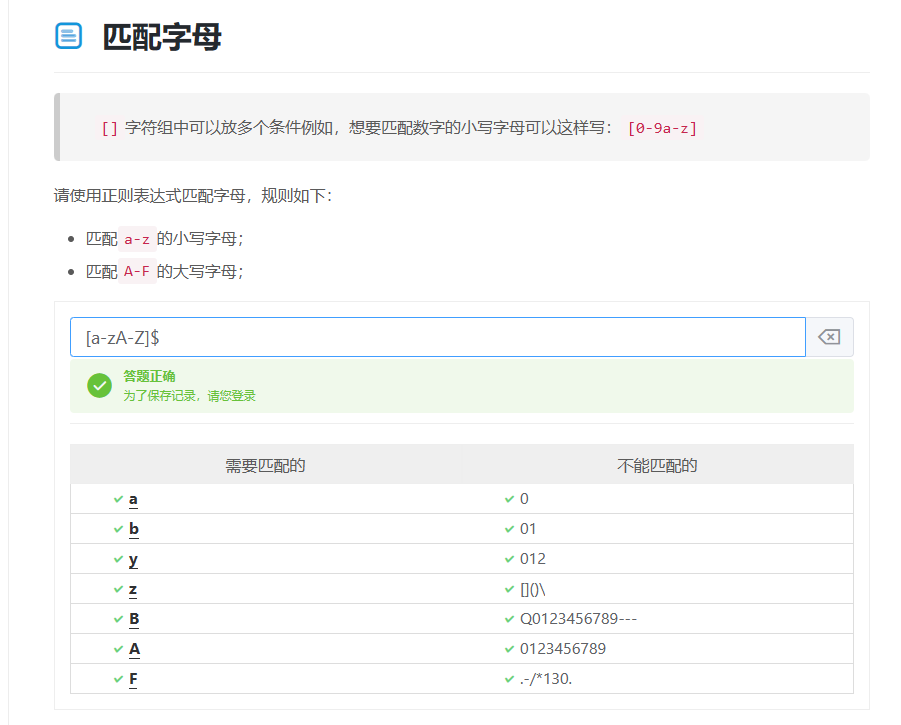
Task: Click the check mark beside .-/*130.
Action: pos(509,679)
